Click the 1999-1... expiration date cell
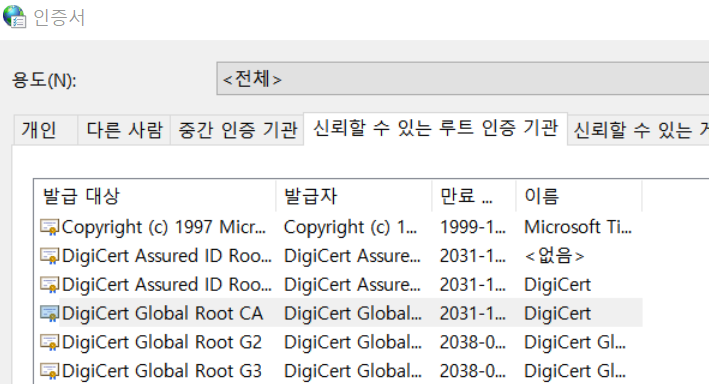 (x=473, y=227)
